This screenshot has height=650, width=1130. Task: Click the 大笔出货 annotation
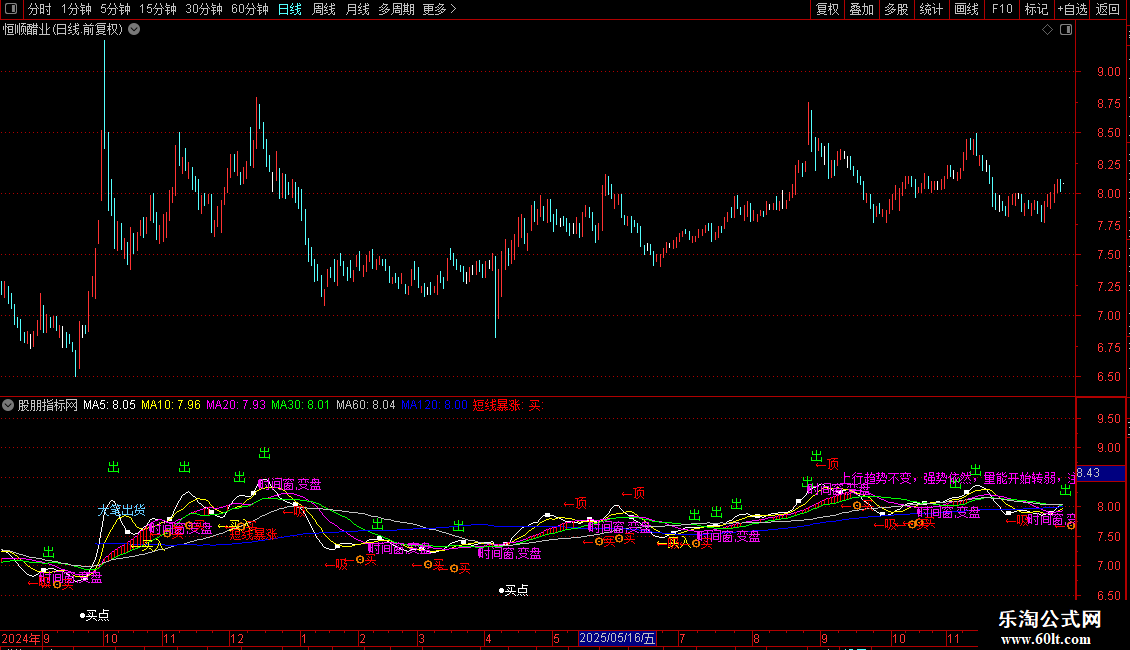pyautogui.click(x=122, y=510)
